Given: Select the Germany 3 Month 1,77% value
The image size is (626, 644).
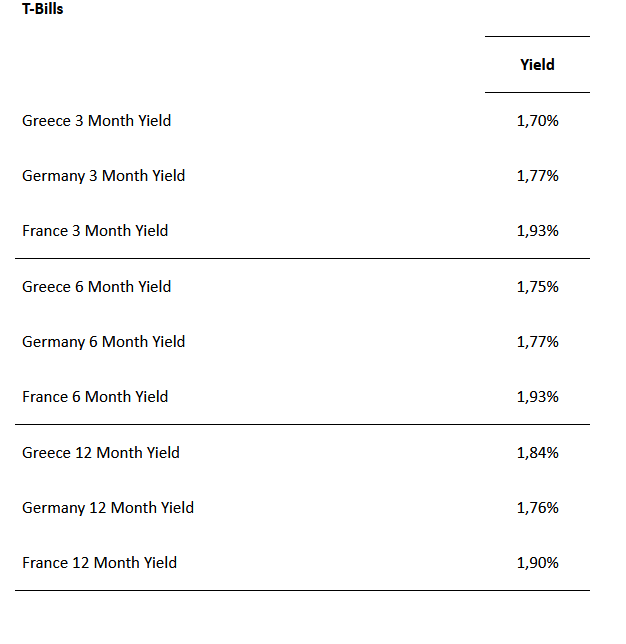Looking at the screenshot, I should 537,176.
